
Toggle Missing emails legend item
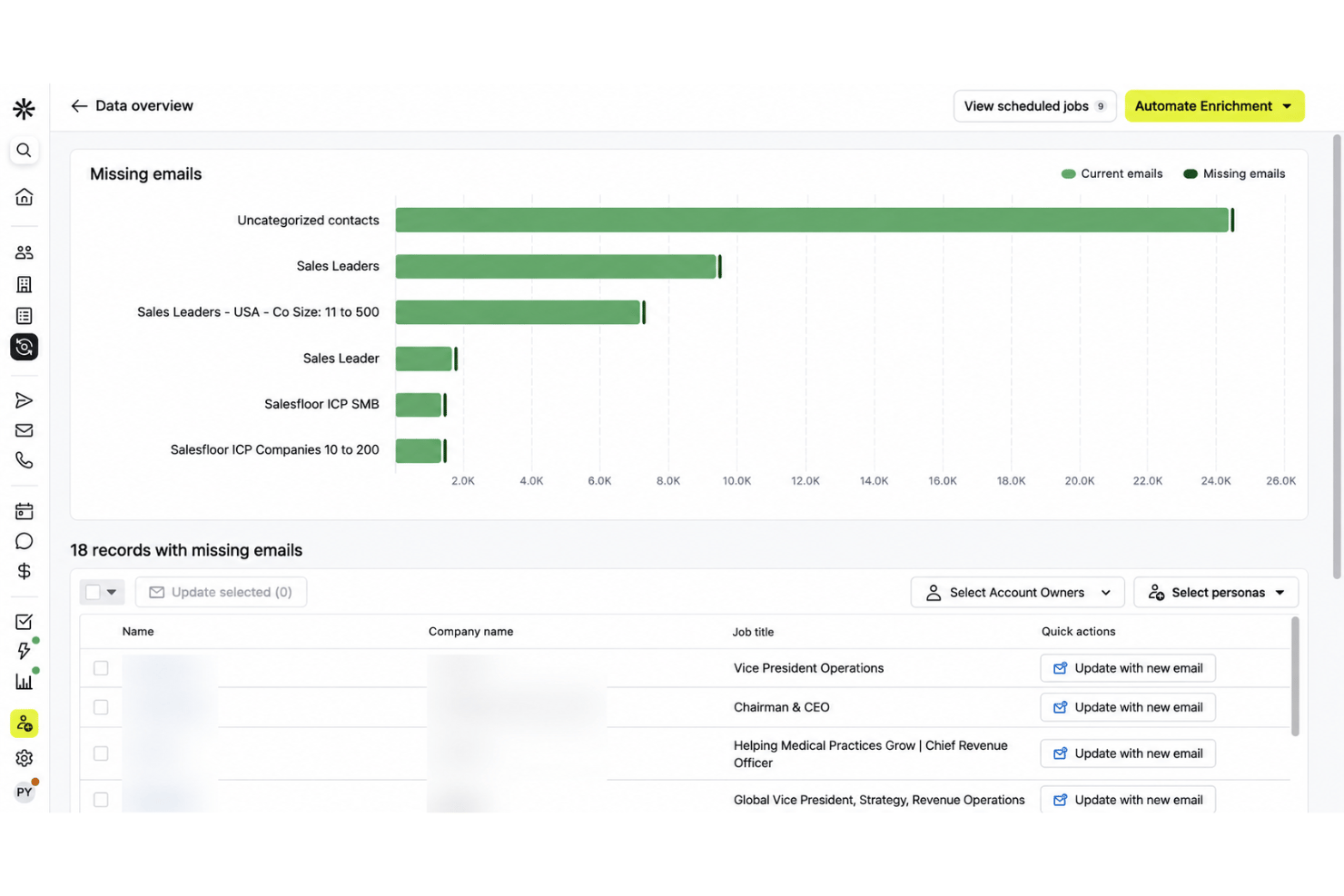pos(1234,173)
